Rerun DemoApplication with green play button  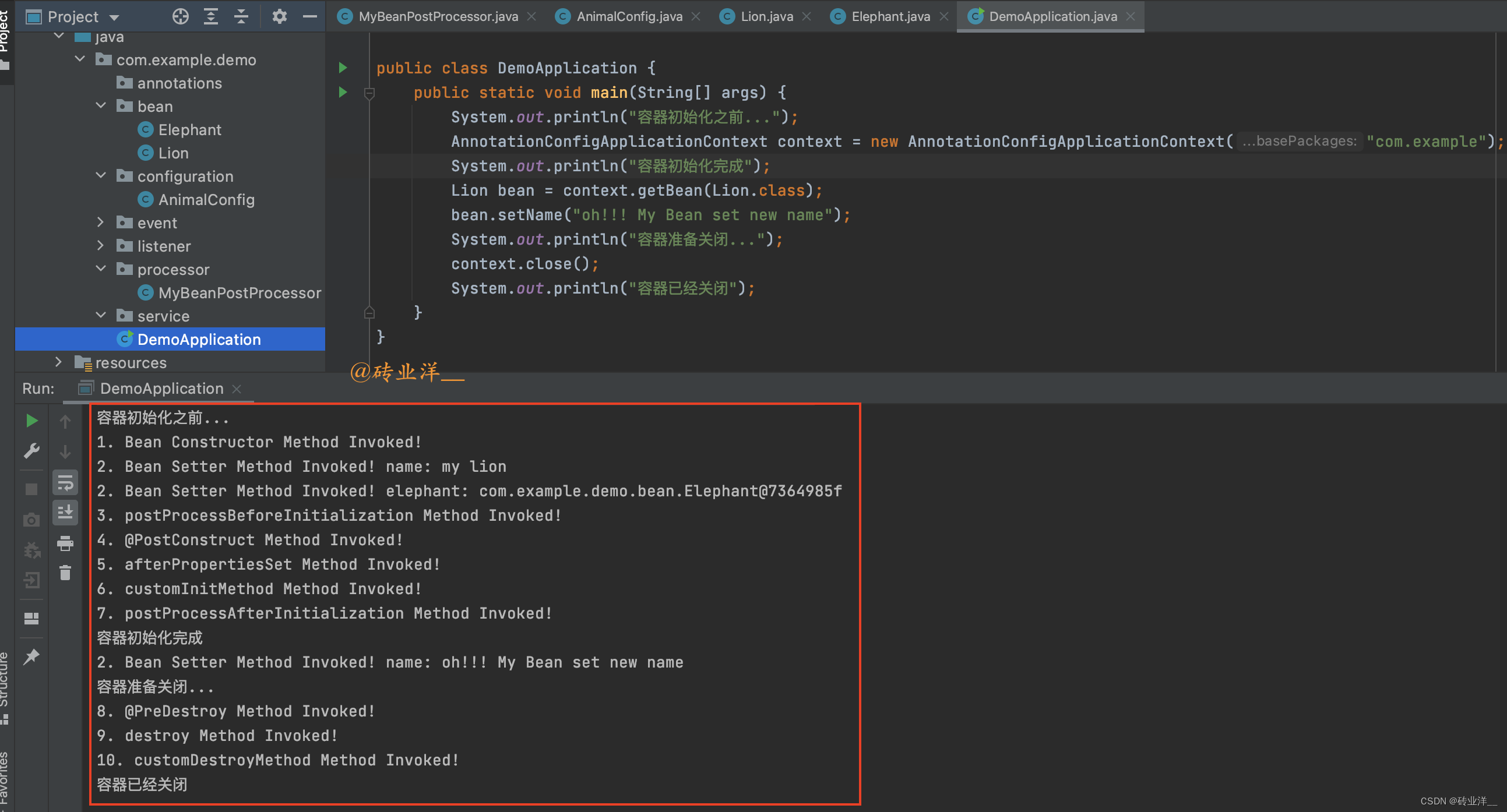click(x=31, y=421)
